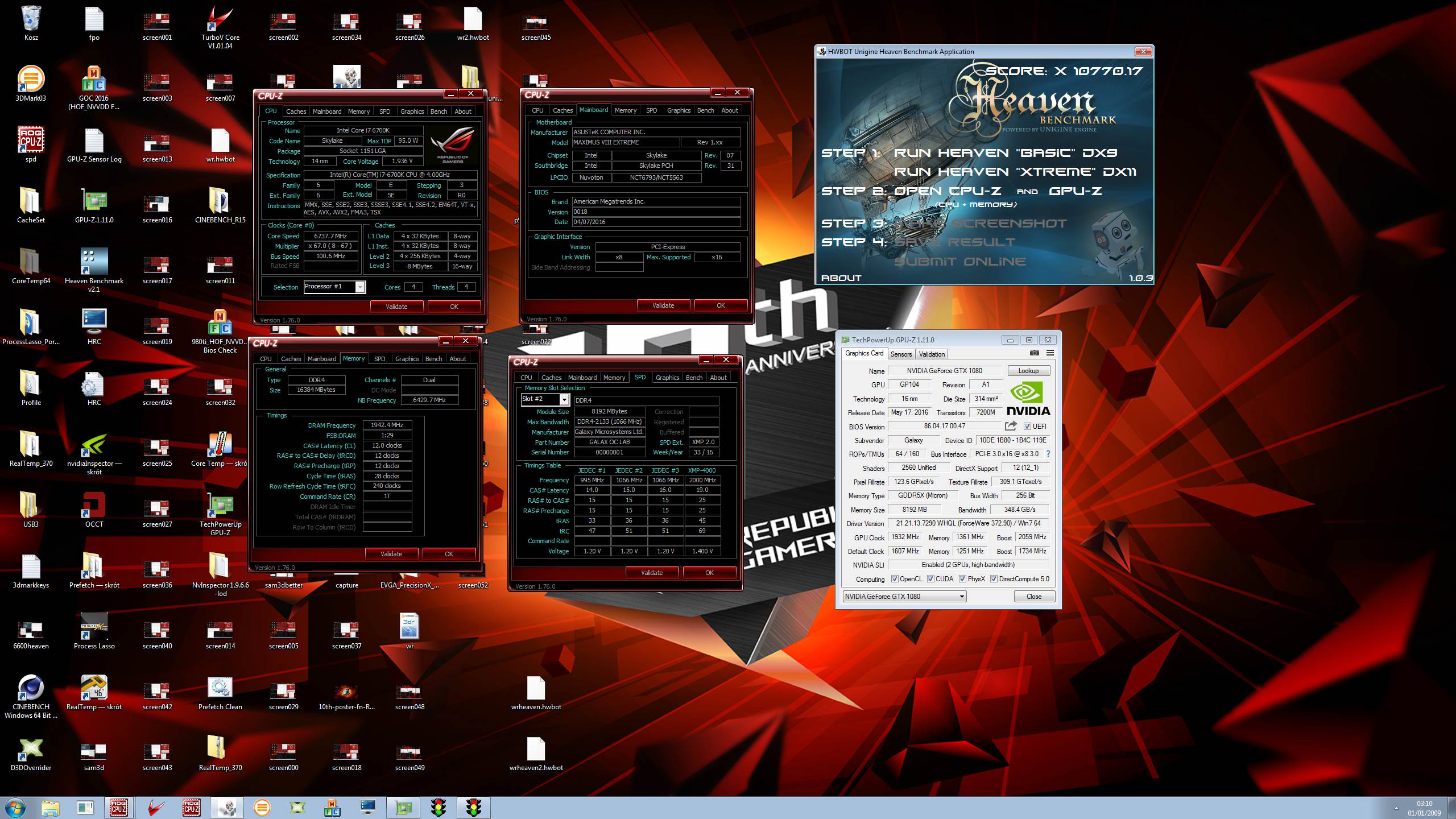Open GPU-Z.1.11.0 desktop icon
Screen dimensions: 1456x819
point(94,205)
